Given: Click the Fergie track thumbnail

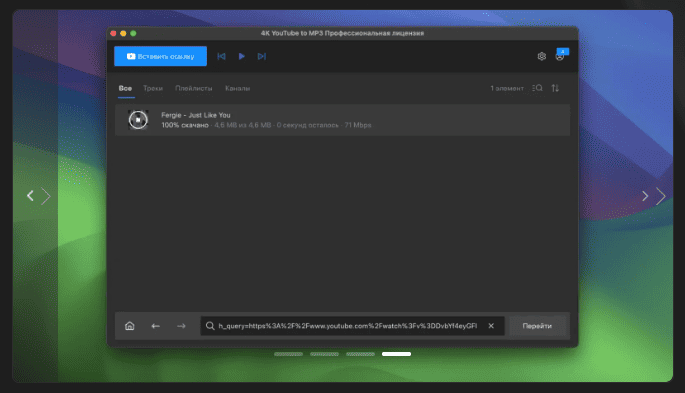Looking at the screenshot, I should pyautogui.click(x=138, y=120).
